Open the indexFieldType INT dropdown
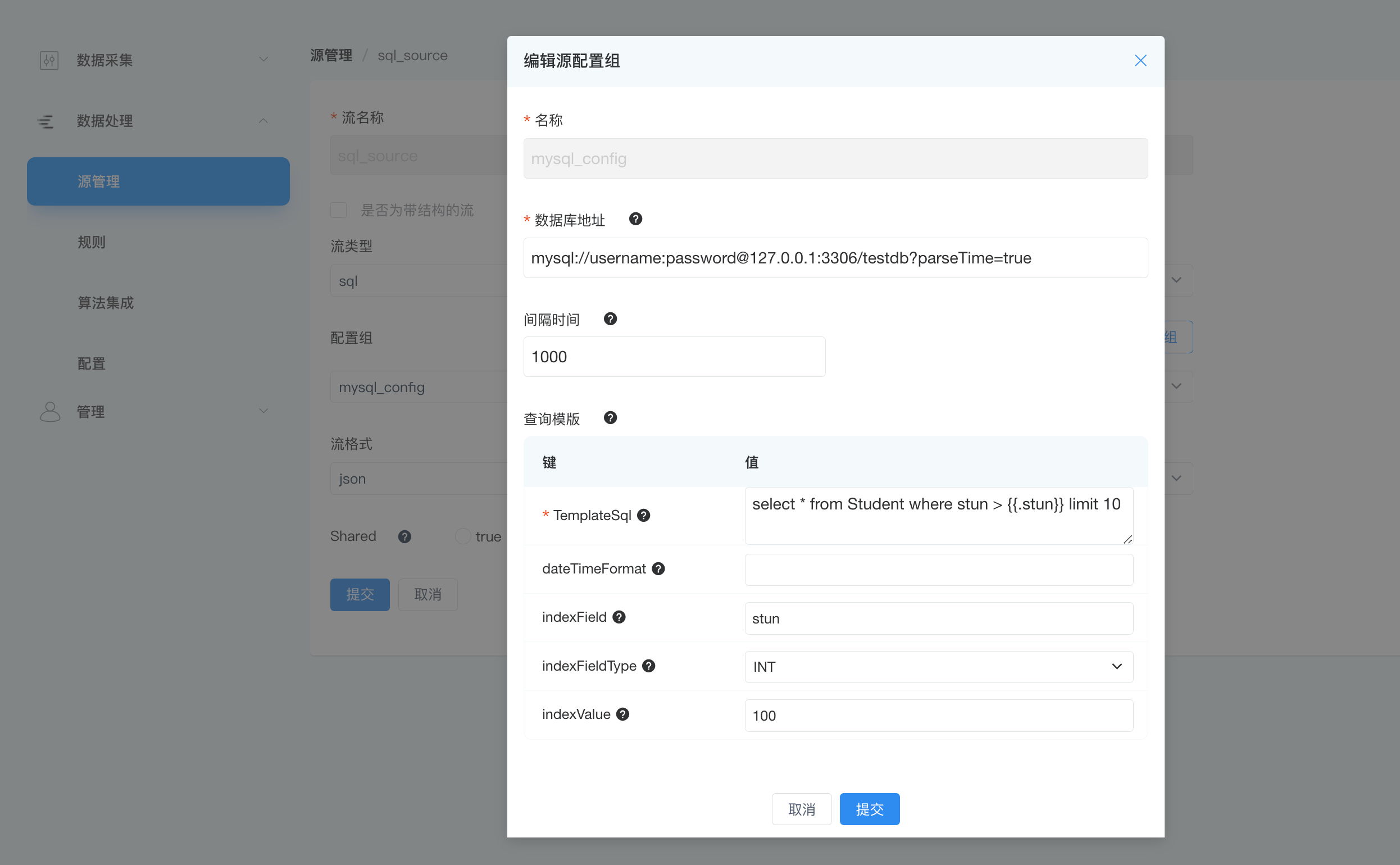The height and width of the screenshot is (865, 1400). coord(938,667)
